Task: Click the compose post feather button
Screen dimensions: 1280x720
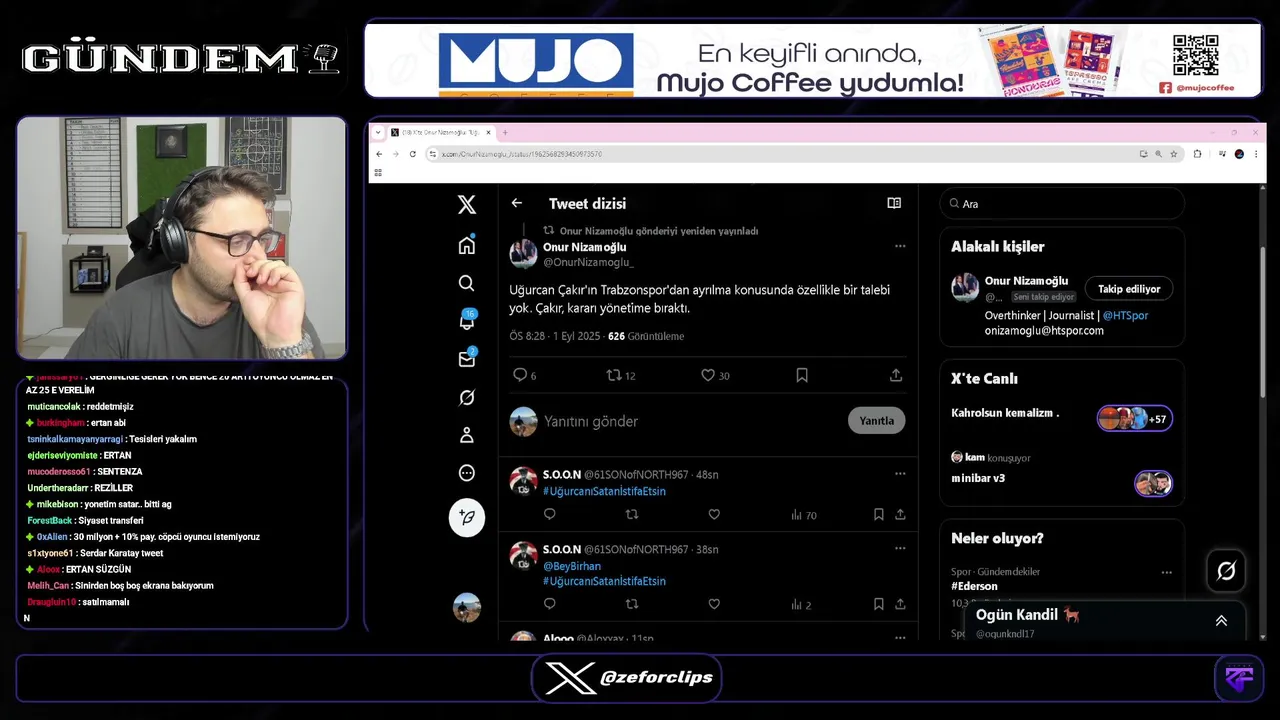Action: coord(467,517)
